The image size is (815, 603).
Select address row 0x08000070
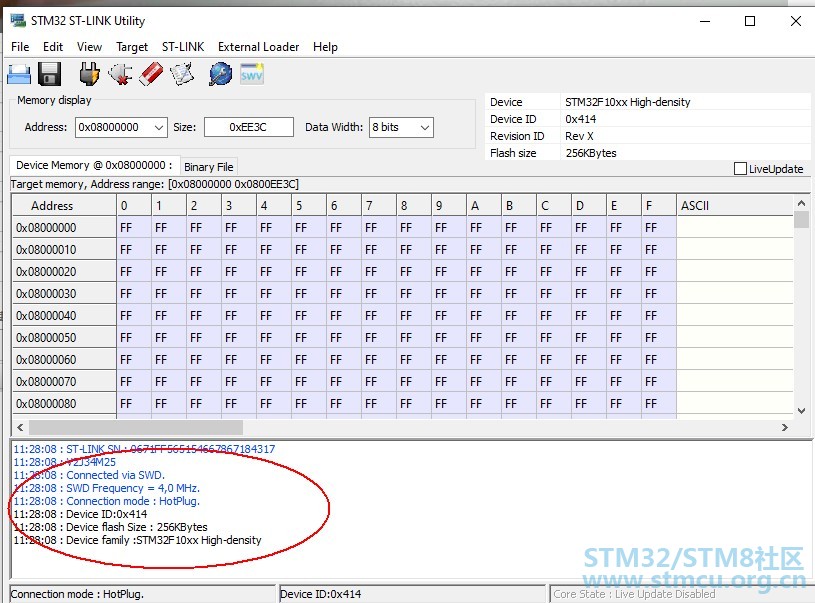(x=64, y=382)
